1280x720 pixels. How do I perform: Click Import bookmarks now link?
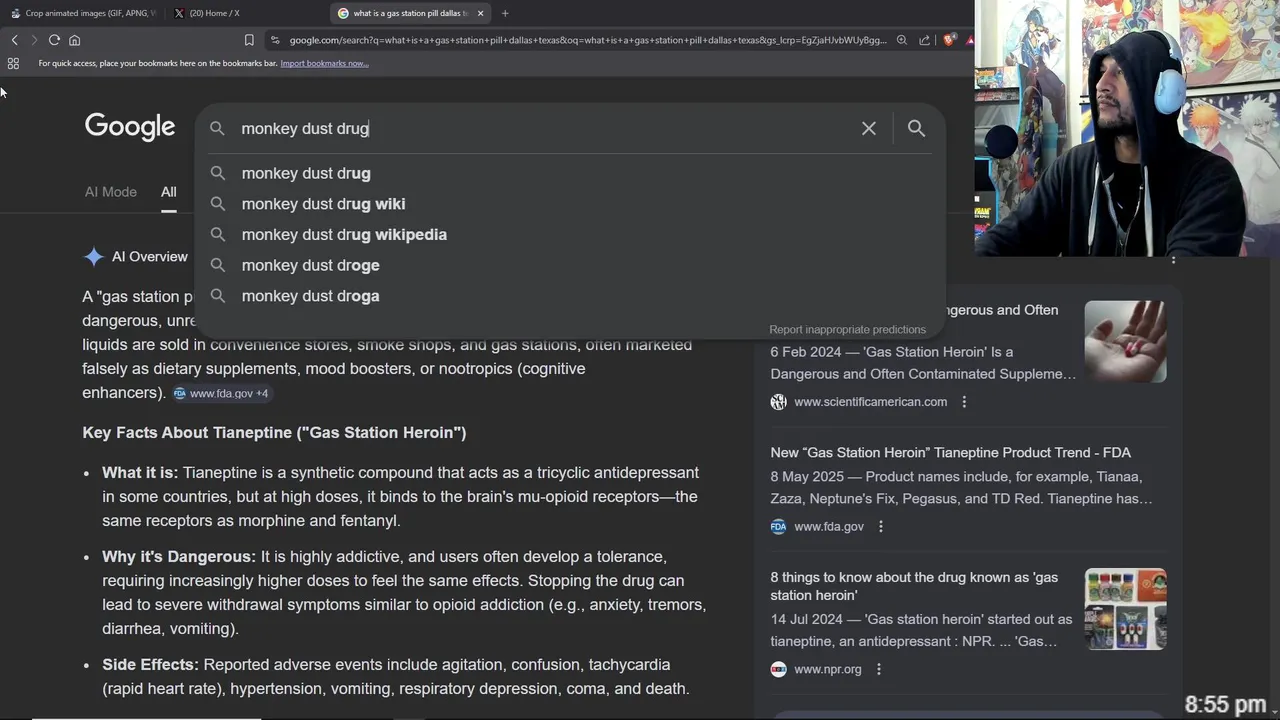[324, 63]
